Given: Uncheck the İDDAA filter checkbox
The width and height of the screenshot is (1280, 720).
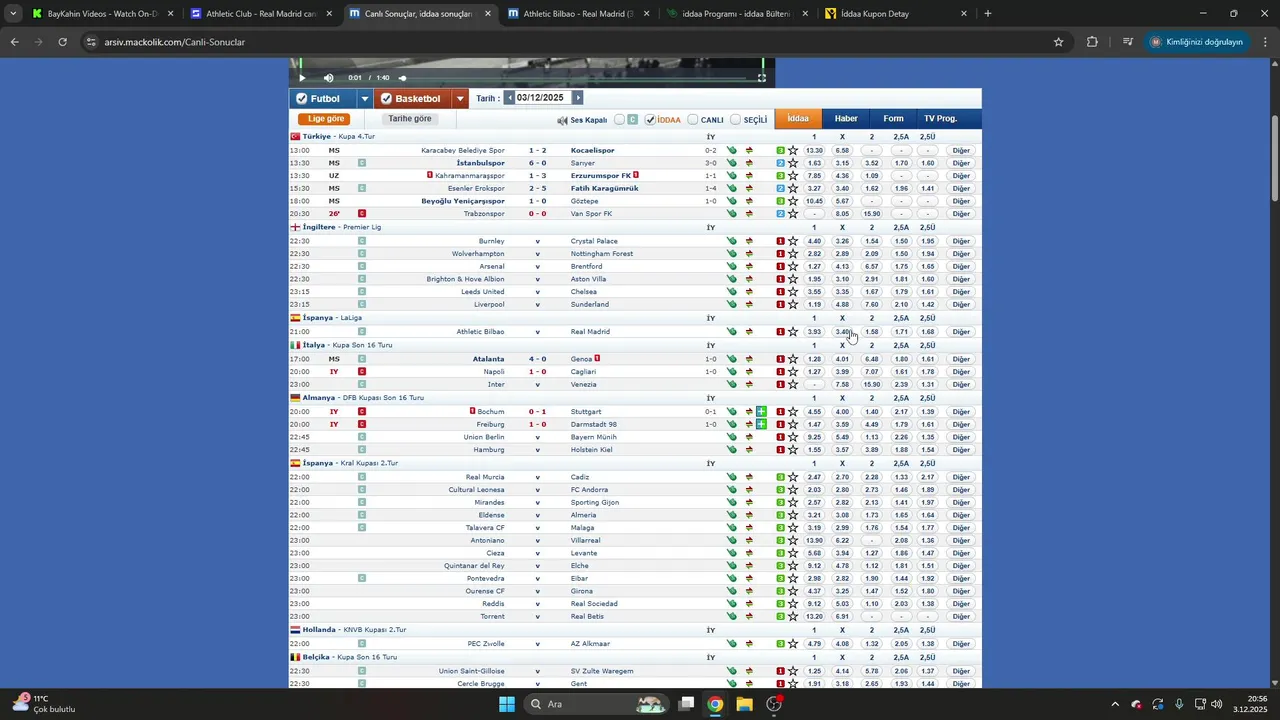Looking at the screenshot, I should tap(651, 120).
